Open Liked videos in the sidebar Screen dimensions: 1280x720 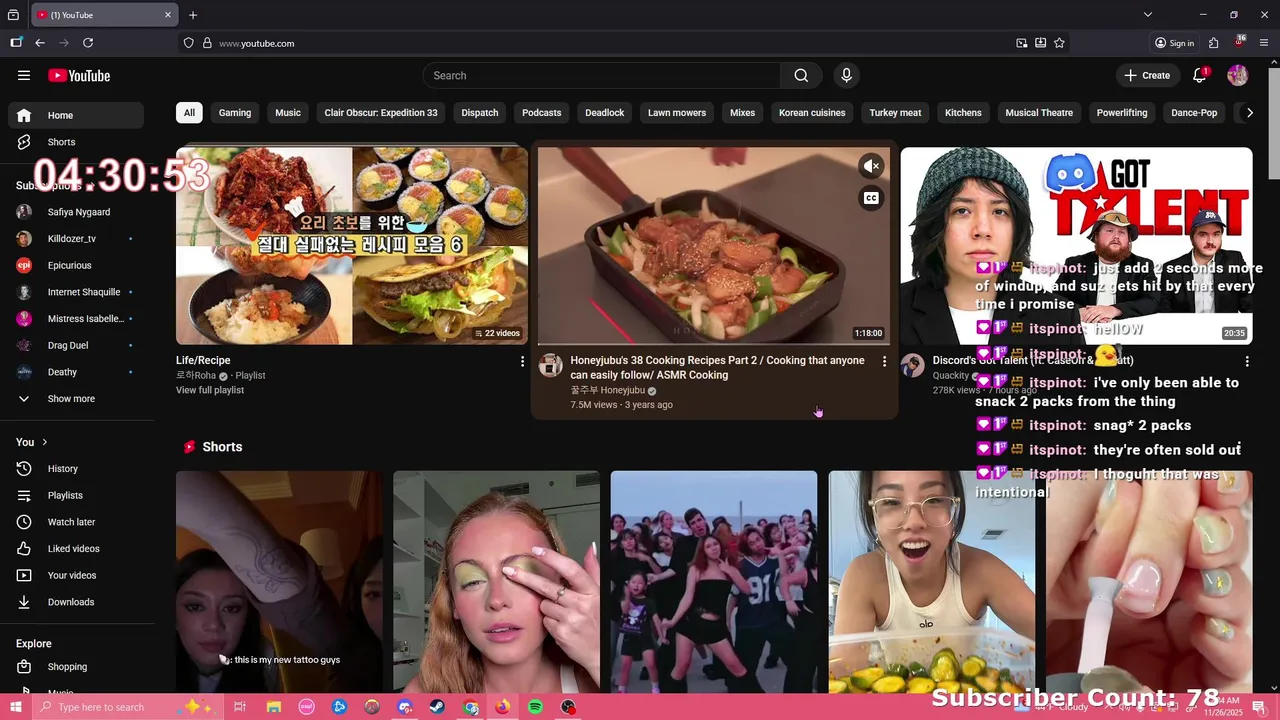coord(76,549)
